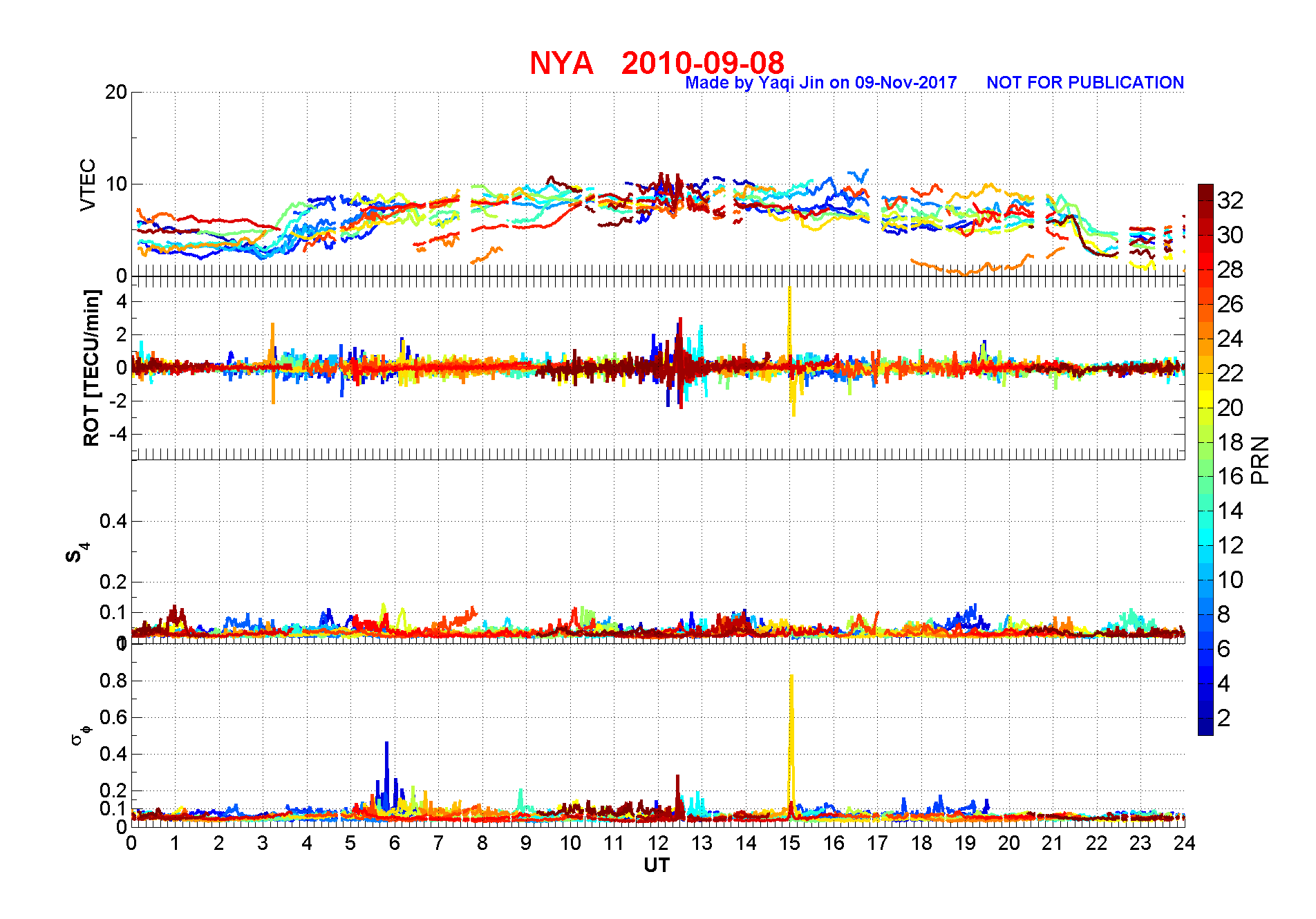This screenshot has height=919, width=1316.
Task: Click the "12" tick on the UT axis
Action: point(658,844)
